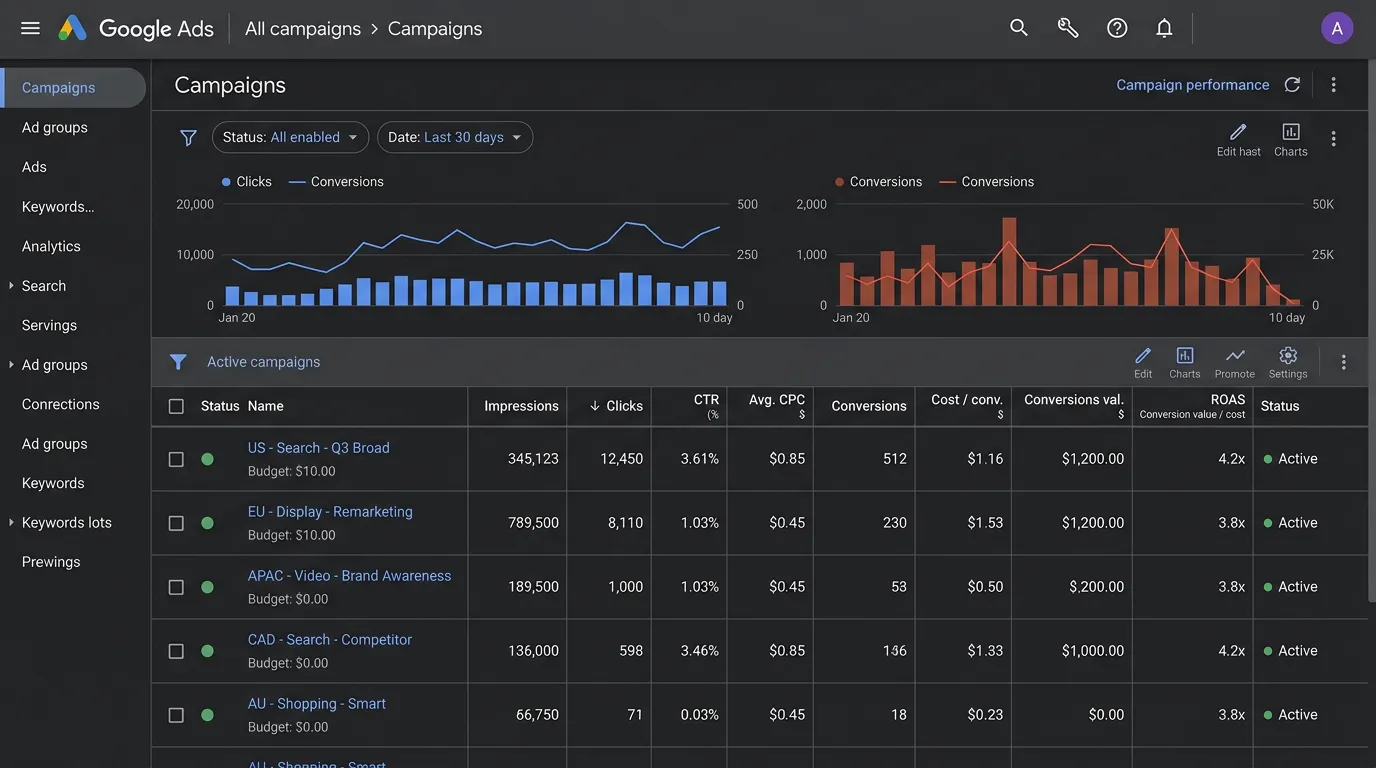This screenshot has height=768, width=1376.
Task: Open Analytics in the sidebar
Action: point(51,246)
